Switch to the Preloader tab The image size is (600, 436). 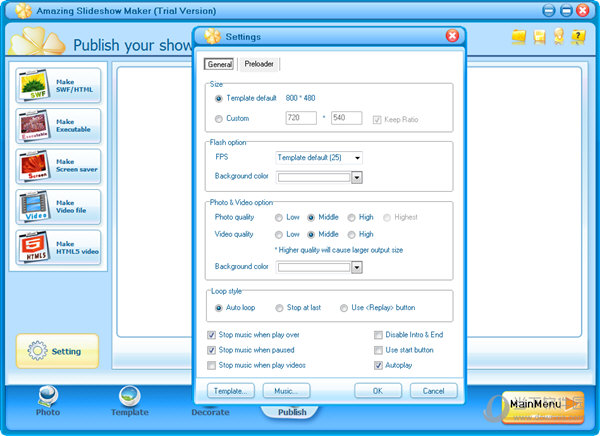(259, 64)
